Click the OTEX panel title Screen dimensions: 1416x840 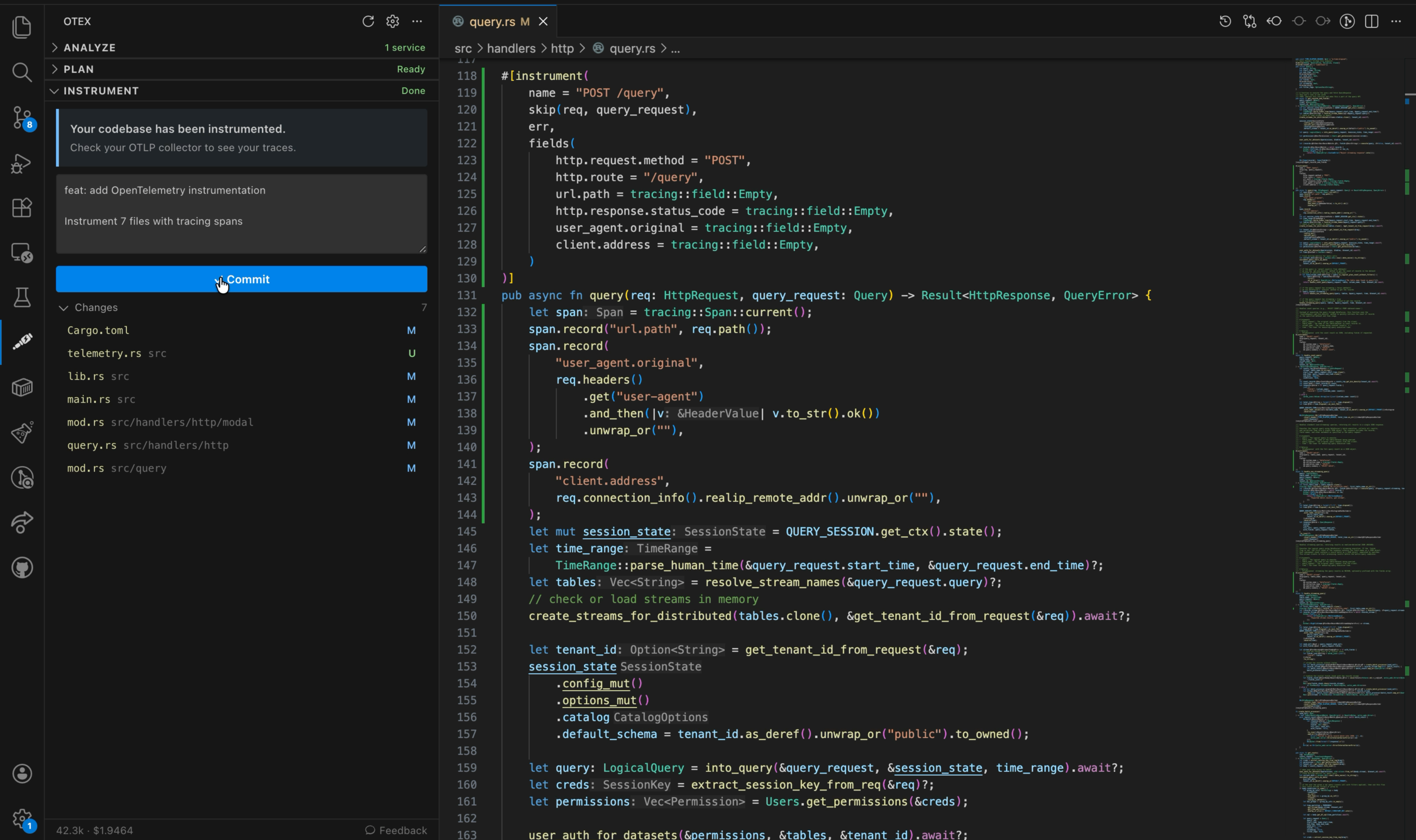pyautogui.click(x=77, y=21)
